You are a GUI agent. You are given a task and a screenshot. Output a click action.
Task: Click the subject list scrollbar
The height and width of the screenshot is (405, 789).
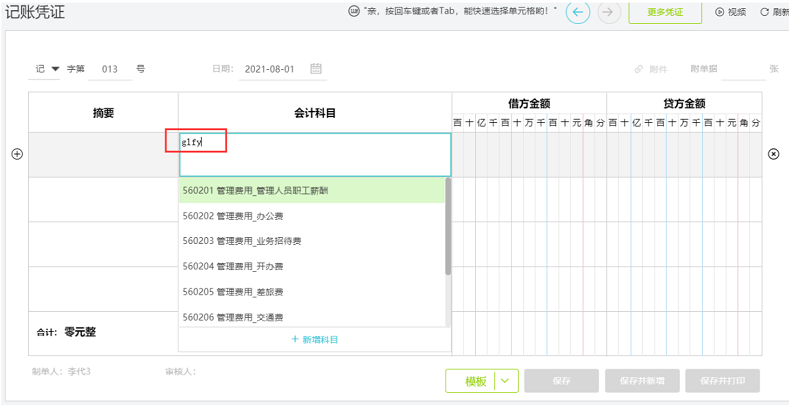(448, 226)
